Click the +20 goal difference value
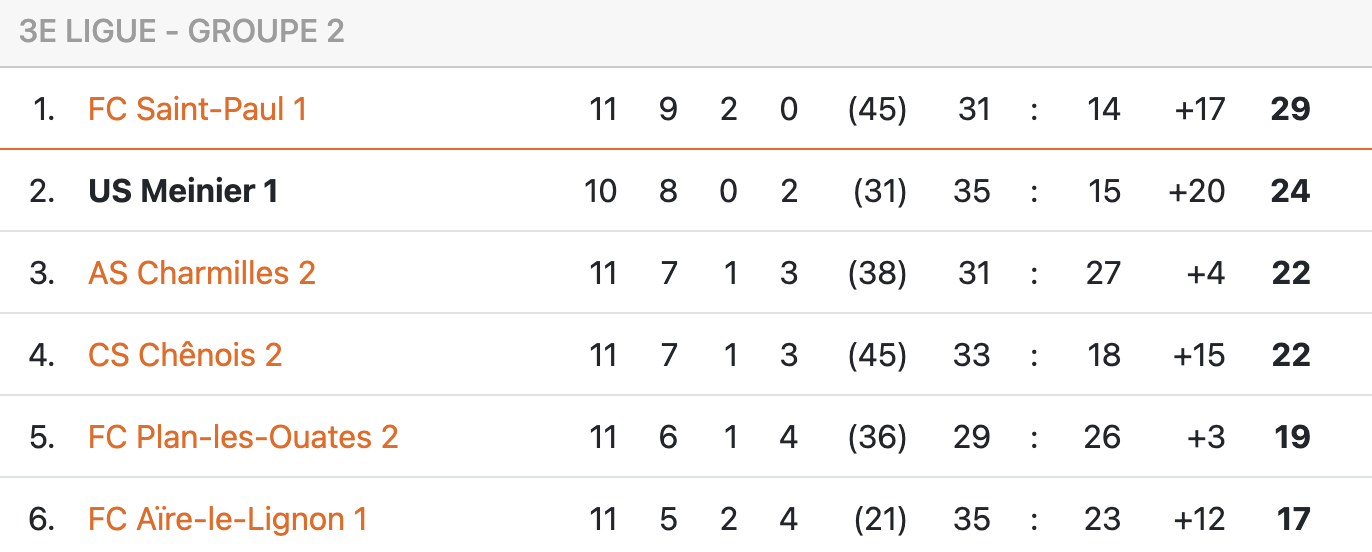Screen dimensions: 1372x552 tap(1197, 191)
